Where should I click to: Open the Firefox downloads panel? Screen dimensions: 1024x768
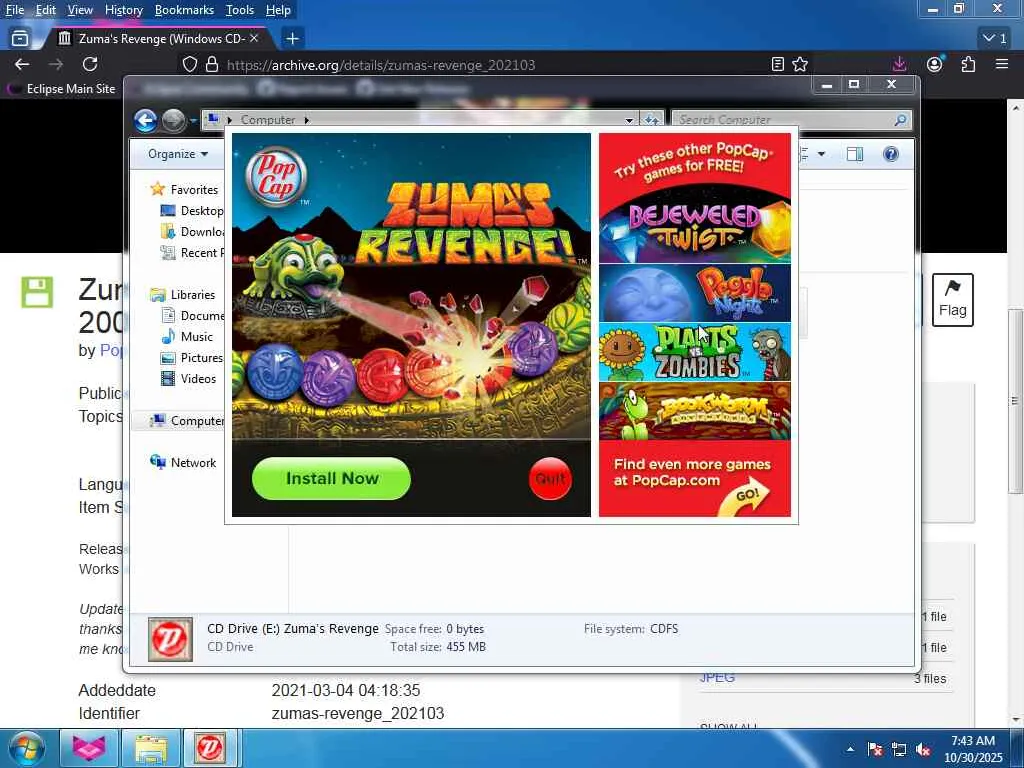coord(900,64)
